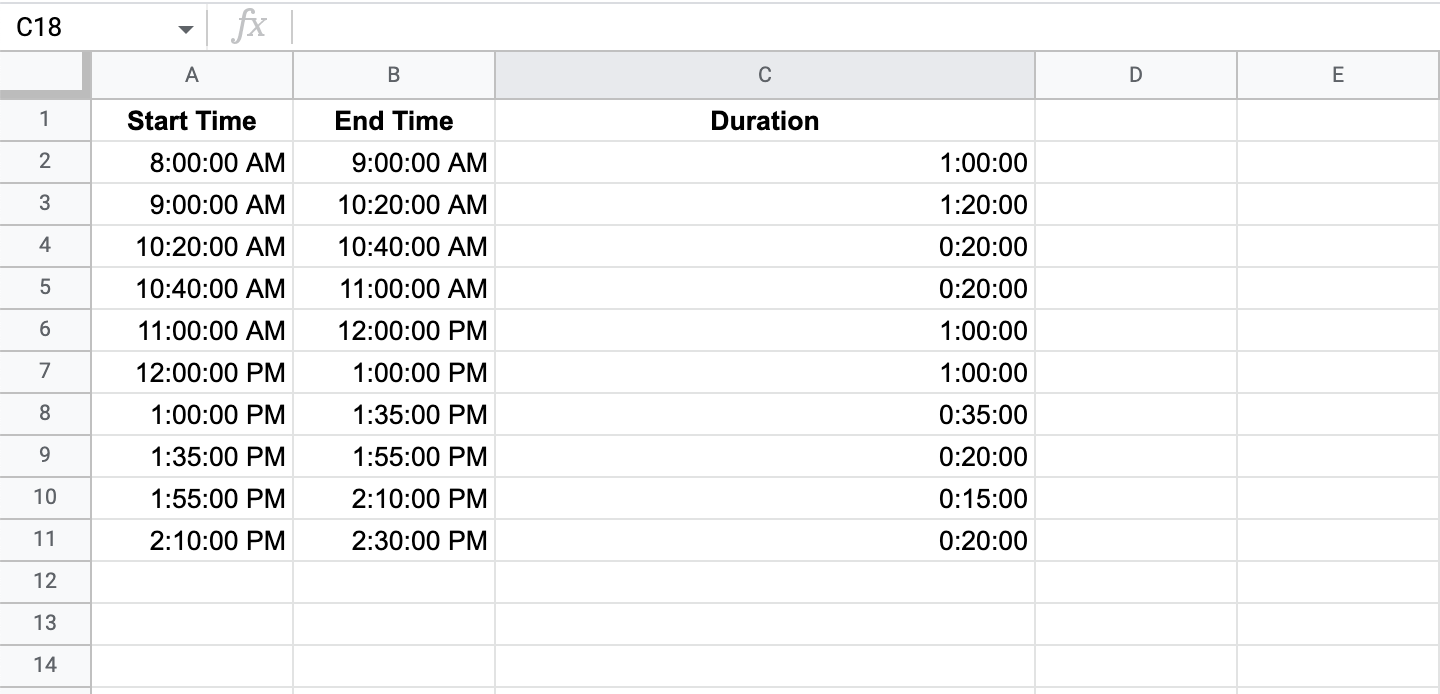Viewport: 1440px width, 694px height.
Task: Select Duration cell 0:20:00 in row 5
Action: [x=765, y=288]
